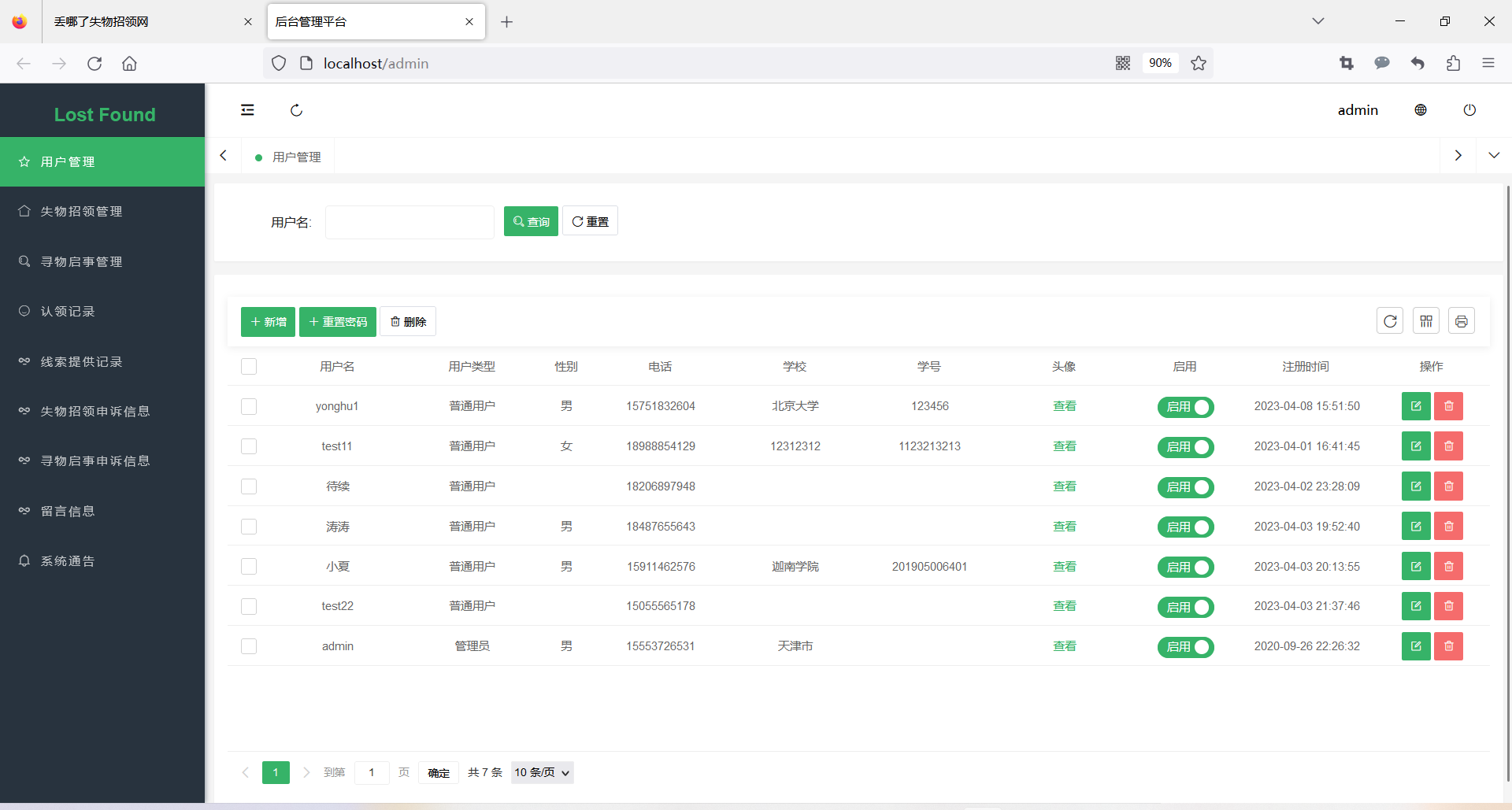Click the 重置密码 button
The image size is (1512, 810).
pyautogui.click(x=338, y=322)
